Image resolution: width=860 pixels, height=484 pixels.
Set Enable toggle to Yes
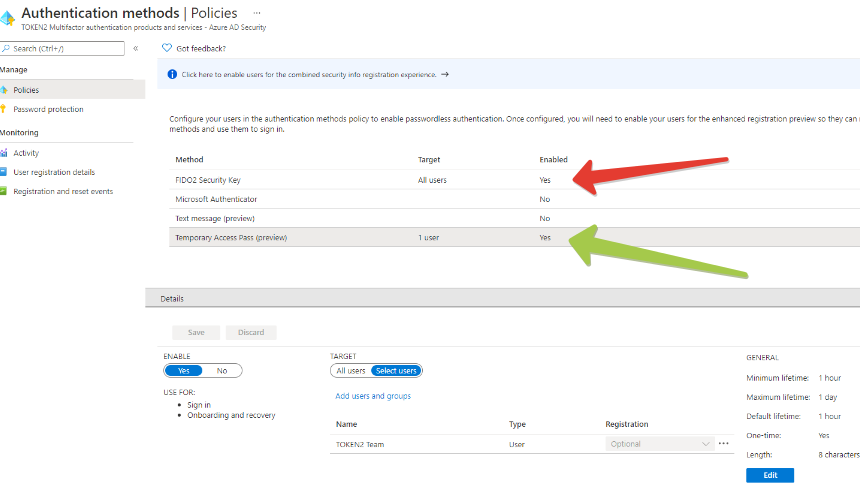(x=184, y=371)
